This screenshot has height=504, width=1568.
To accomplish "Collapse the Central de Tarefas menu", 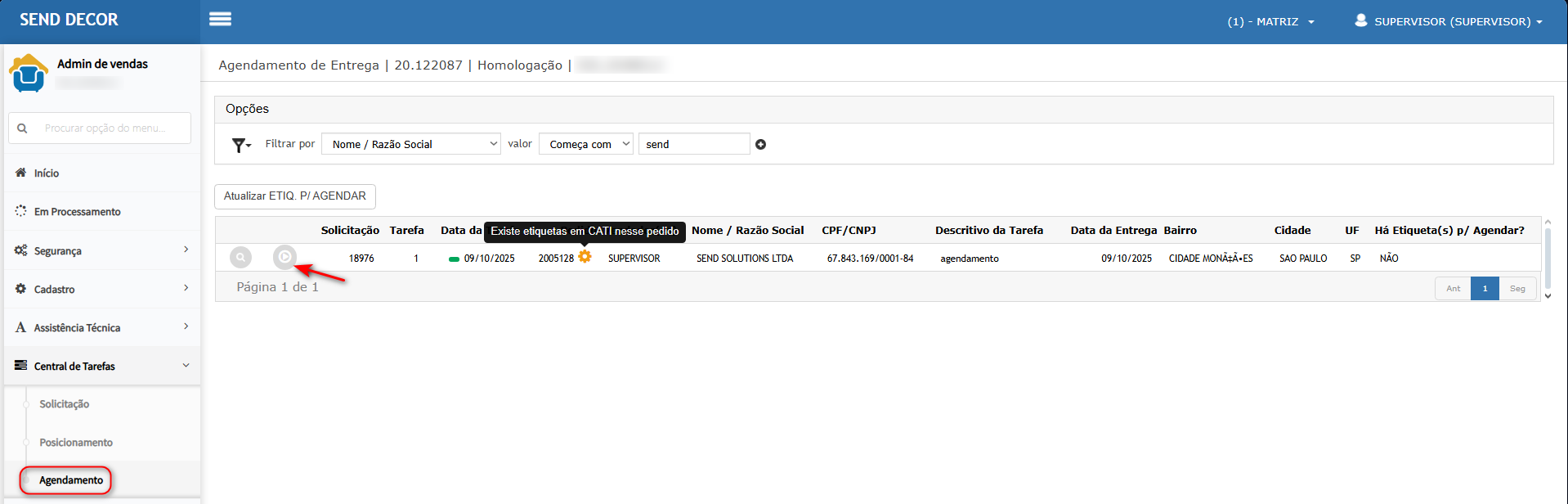I will 102,366.
